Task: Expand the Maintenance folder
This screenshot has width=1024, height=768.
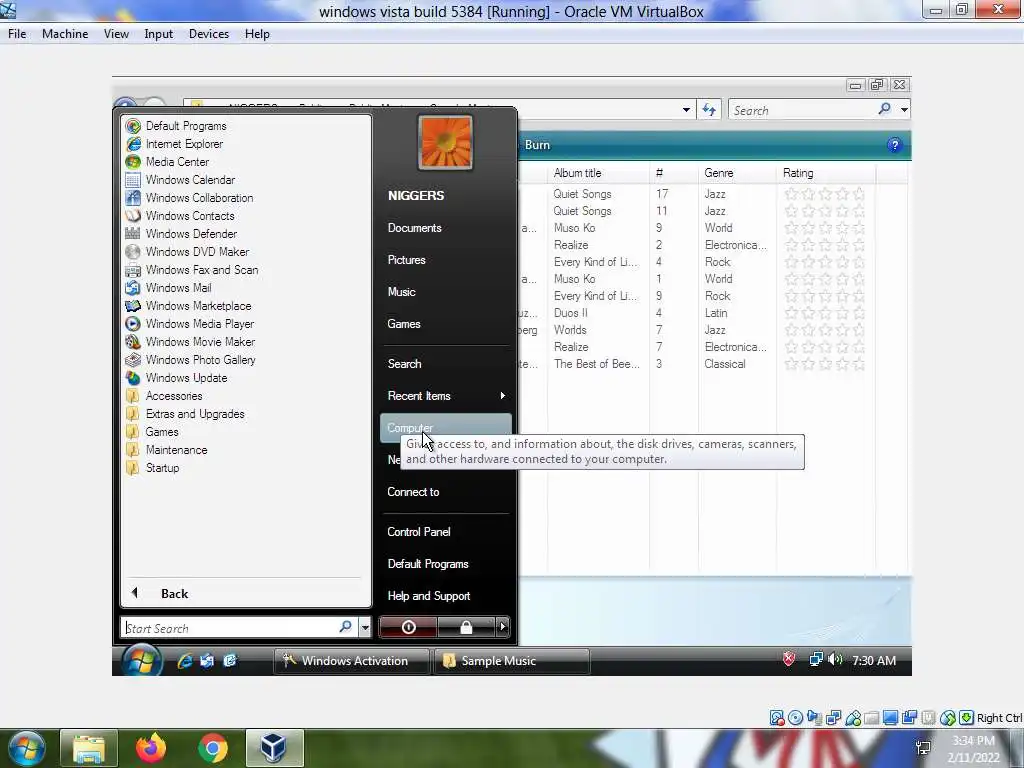Action: pyautogui.click(x=167, y=450)
